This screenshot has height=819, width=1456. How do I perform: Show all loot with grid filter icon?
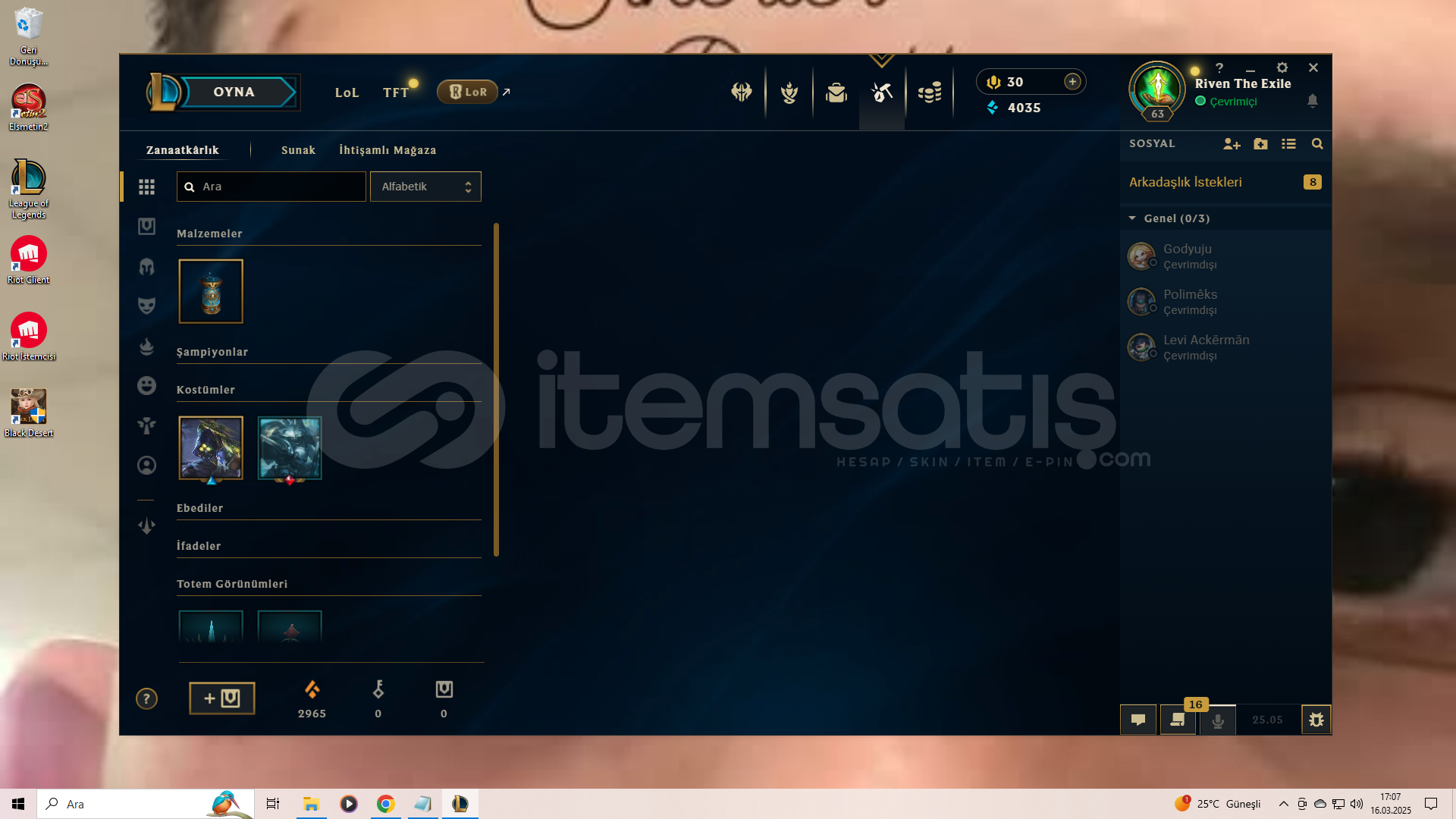click(x=146, y=187)
